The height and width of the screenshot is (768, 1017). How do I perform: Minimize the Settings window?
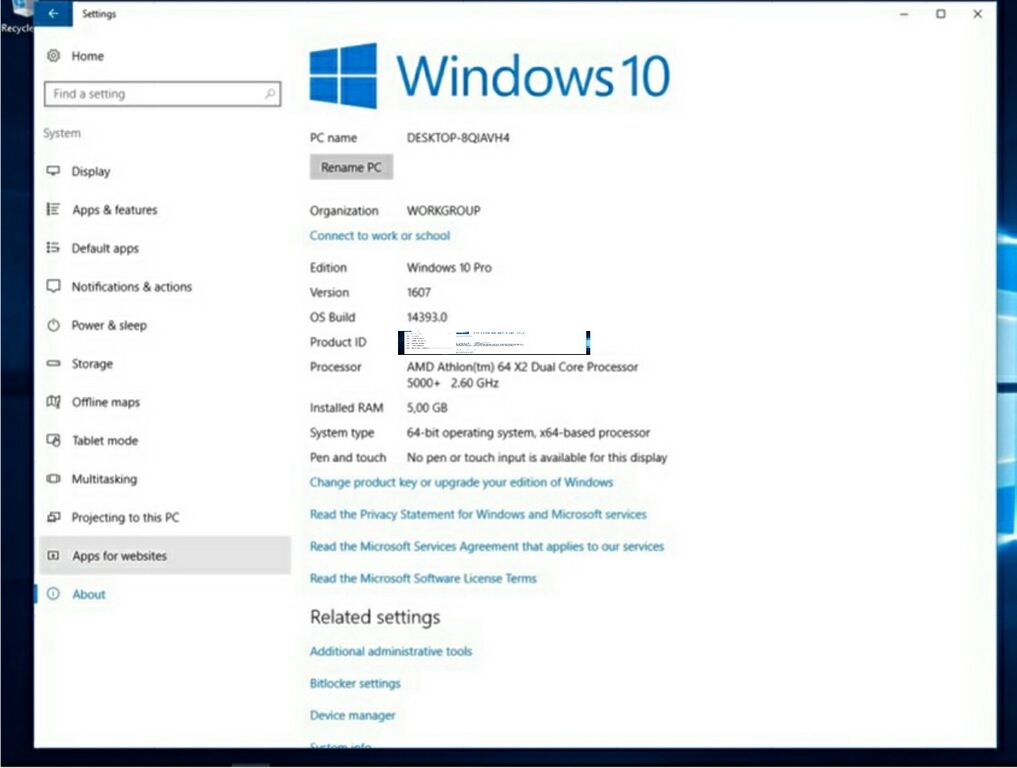(x=903, y=14)
